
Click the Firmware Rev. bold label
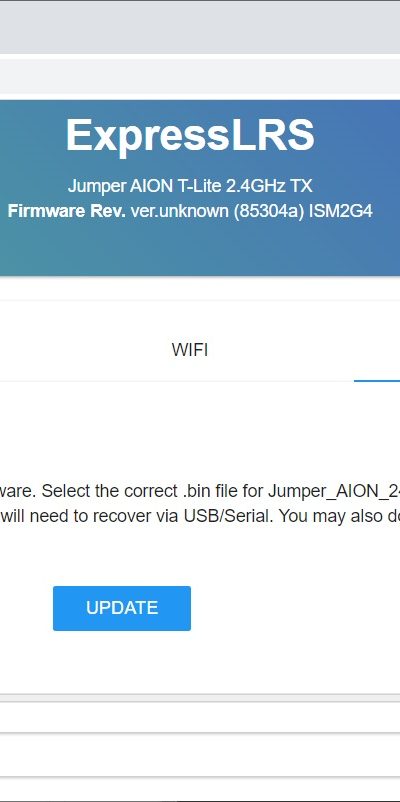pos(66,211)
